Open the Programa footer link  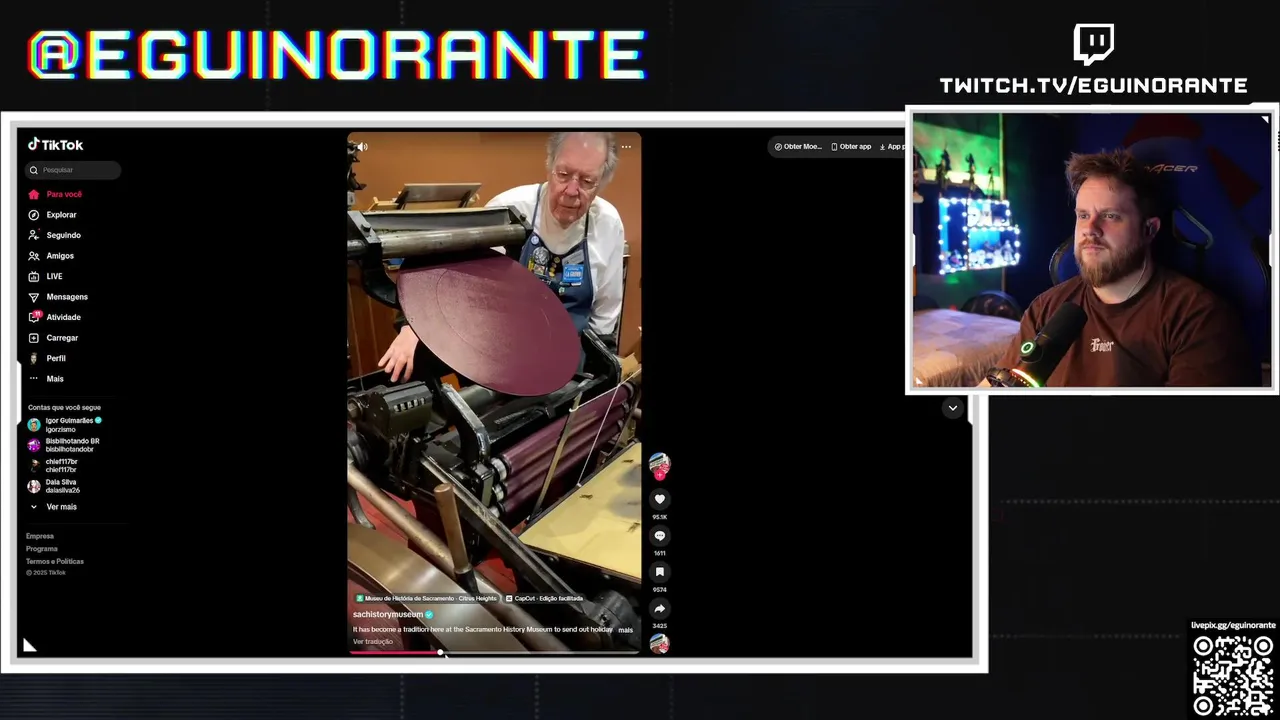(42, 549)
